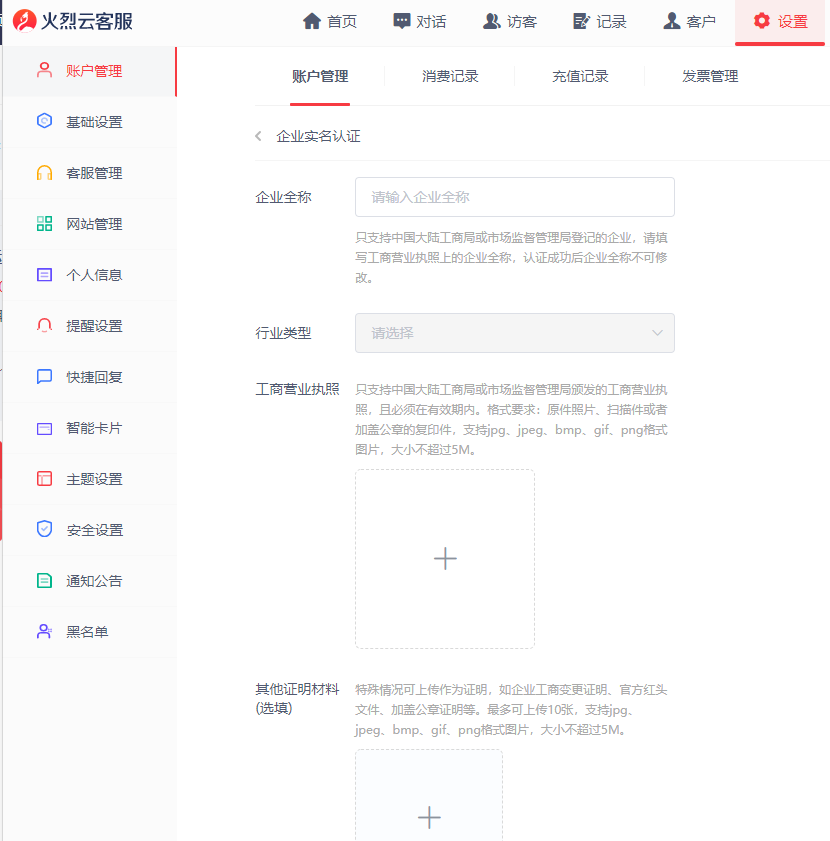Switch to the 充值记录 tab
The height and width of the screenshot is (841, 830).
pyautogui.click(x=580, y=76)
